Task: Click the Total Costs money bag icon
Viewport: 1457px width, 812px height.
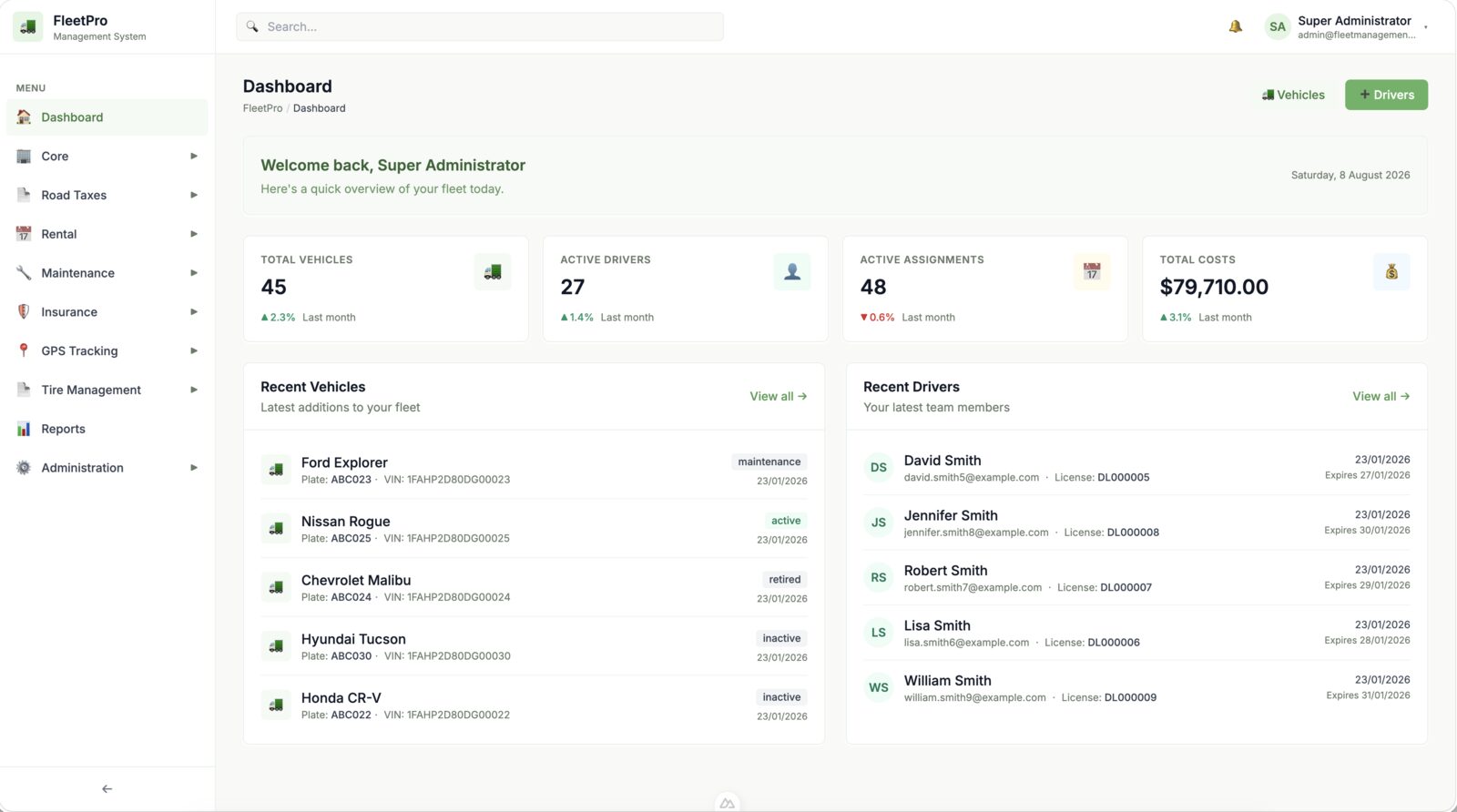Action: 1391,272
